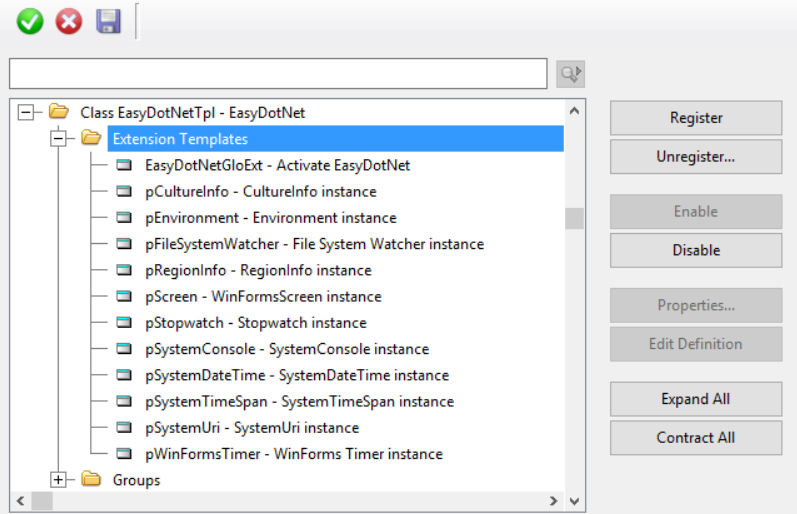Image resolution: width=797 pixels, height=514 pixels.
Task: Select pScreen - WinFormsScreen instance
Action: (263, 296)
